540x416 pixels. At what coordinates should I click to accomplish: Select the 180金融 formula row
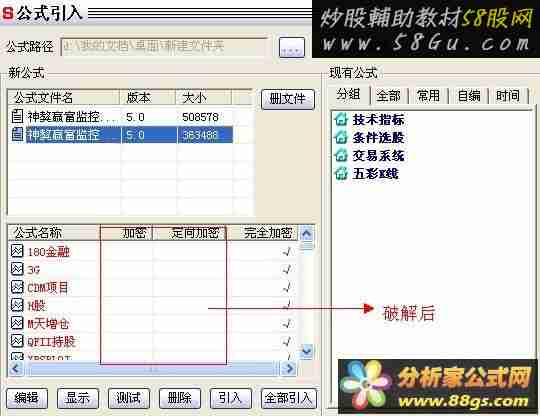[x=153, y=251]
